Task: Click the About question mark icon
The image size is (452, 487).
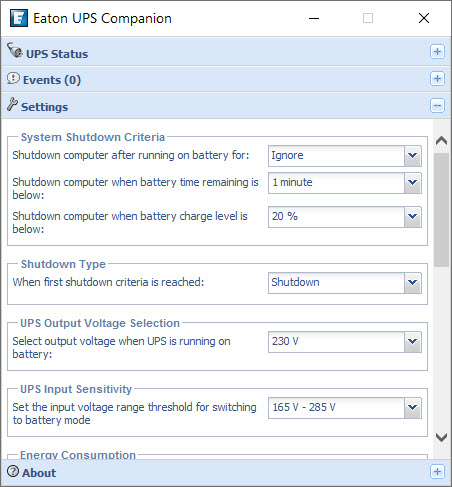Action: point(13,471)
